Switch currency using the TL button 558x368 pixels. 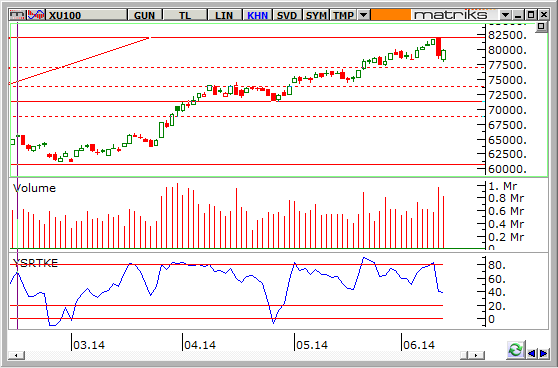[185, 15]
